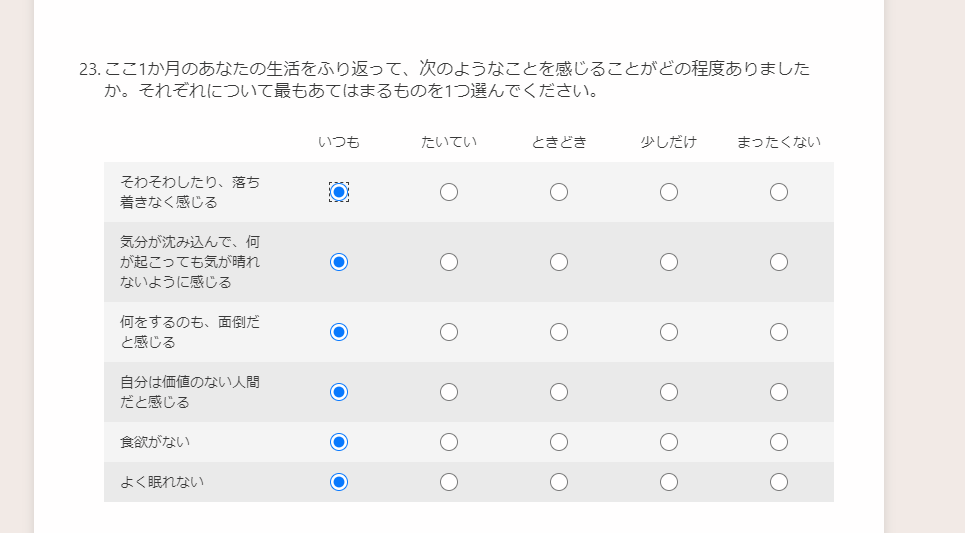Choose まったくない for 自分は価値のない人間だと感じる

[779, 392]
